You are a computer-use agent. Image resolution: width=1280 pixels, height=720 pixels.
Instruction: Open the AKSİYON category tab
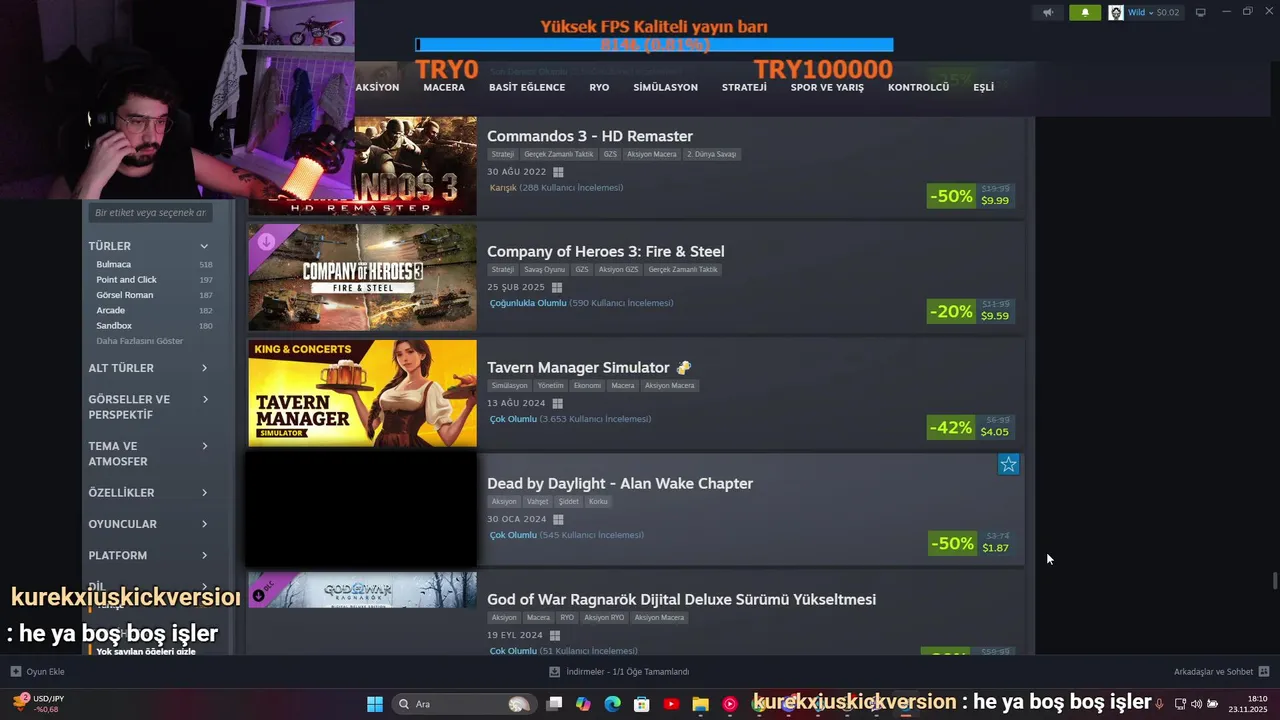pyautogui.click(x=377, y=88)
